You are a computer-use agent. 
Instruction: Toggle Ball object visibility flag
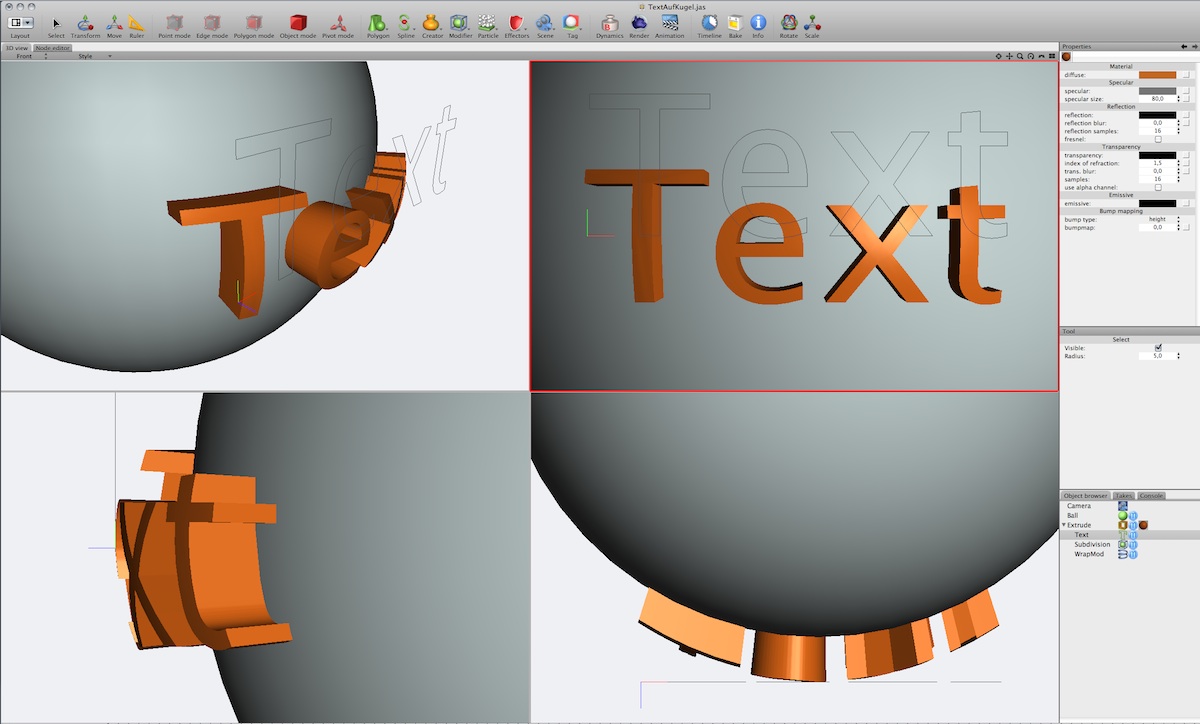coord(1133,516)
